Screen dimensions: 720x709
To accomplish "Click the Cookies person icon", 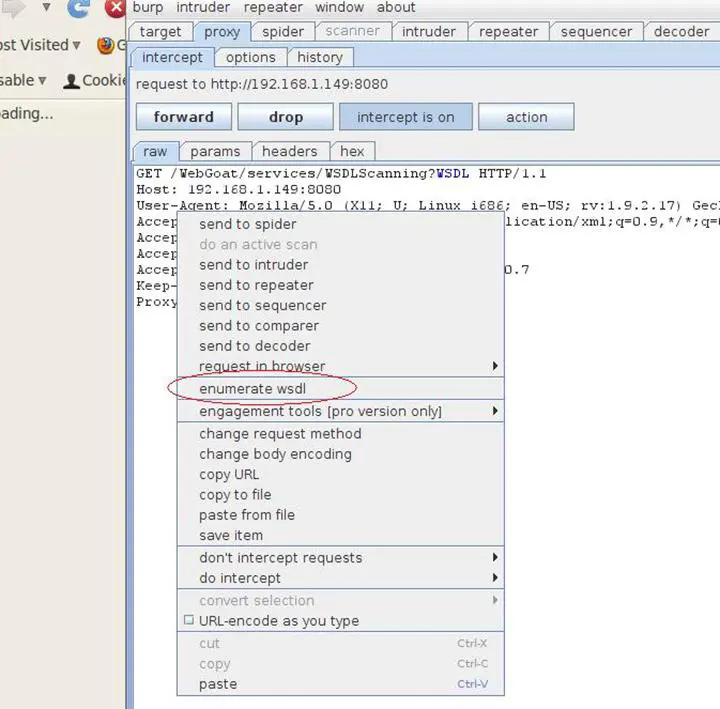I will [71, 81].
